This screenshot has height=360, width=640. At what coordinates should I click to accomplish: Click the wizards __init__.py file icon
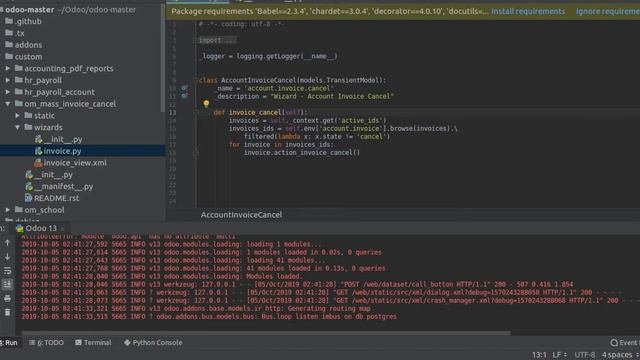(38, 139)
